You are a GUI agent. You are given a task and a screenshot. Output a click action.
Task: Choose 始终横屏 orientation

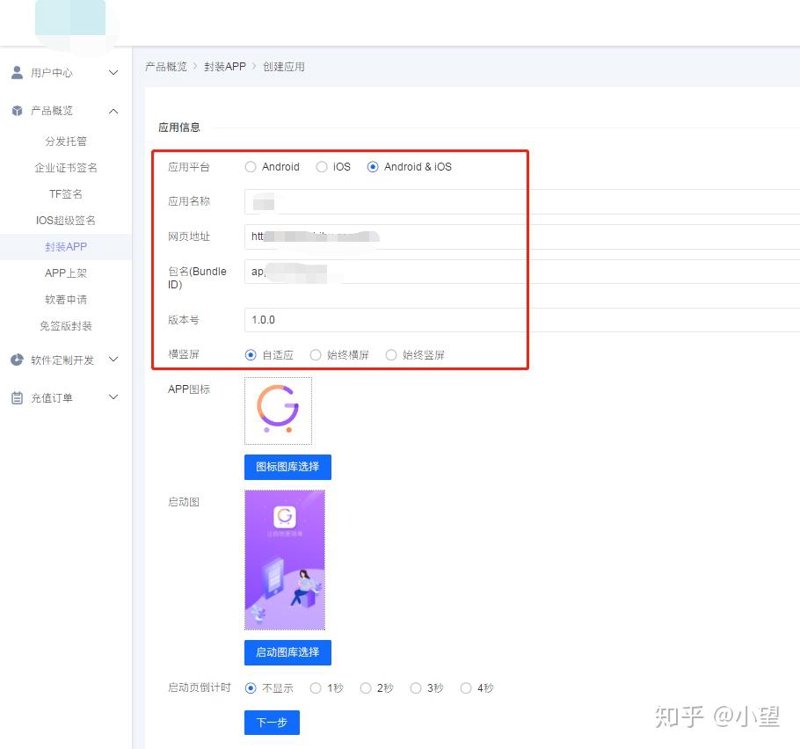pos(315,355)
